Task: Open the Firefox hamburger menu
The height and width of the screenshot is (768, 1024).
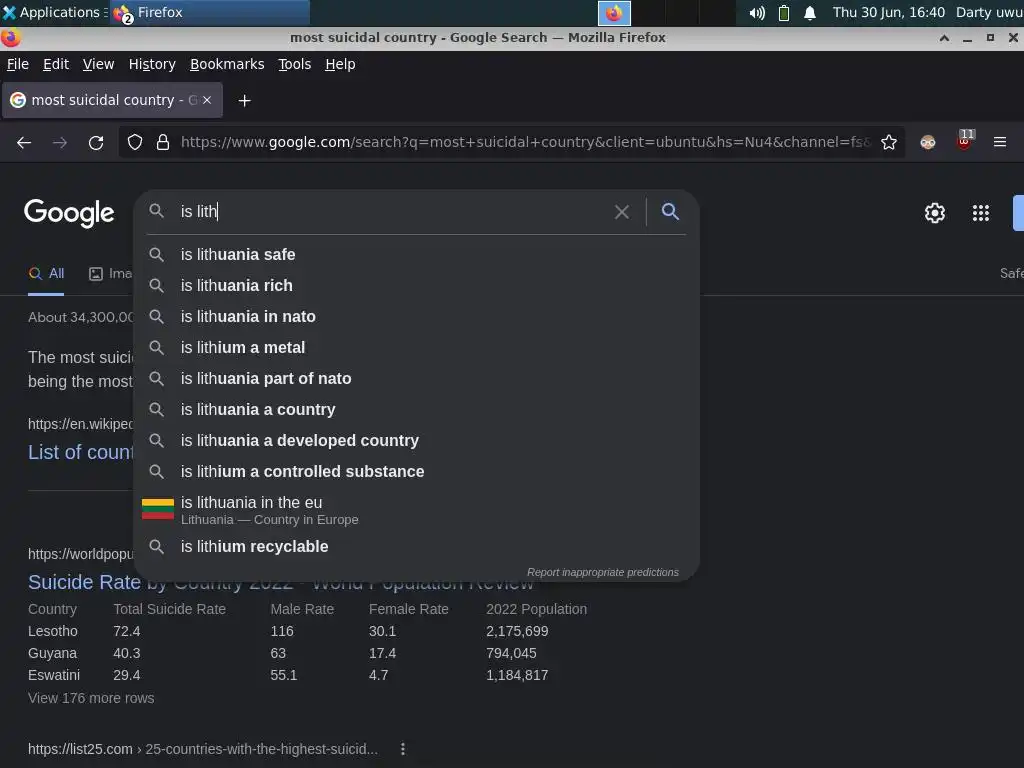Action: 1000,142
